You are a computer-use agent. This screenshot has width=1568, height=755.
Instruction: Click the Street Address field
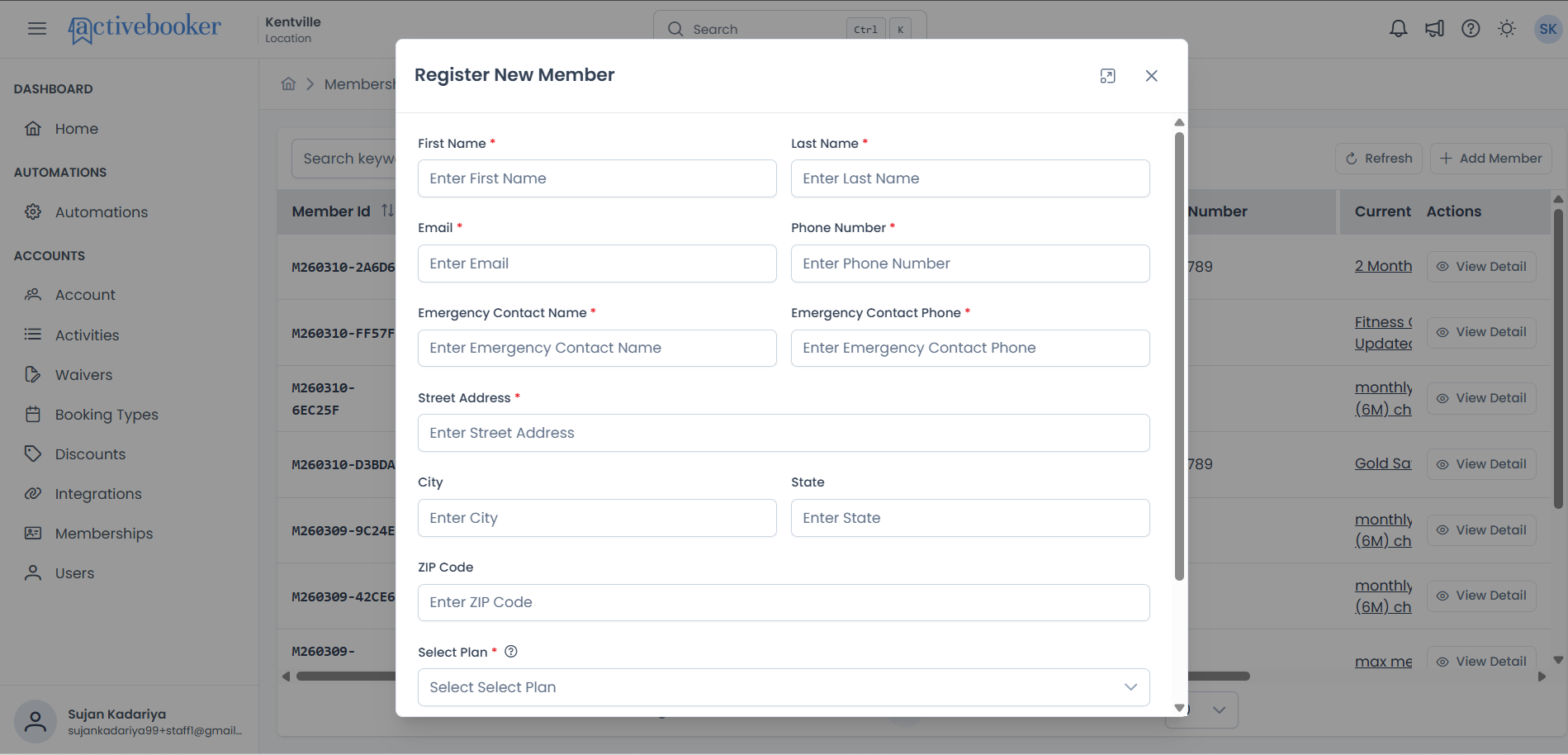(x=784, y=433)
